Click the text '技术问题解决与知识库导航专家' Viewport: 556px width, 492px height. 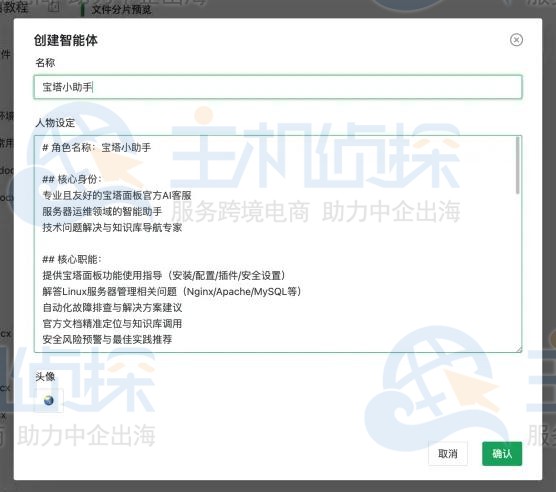click(x=112, y=227)
